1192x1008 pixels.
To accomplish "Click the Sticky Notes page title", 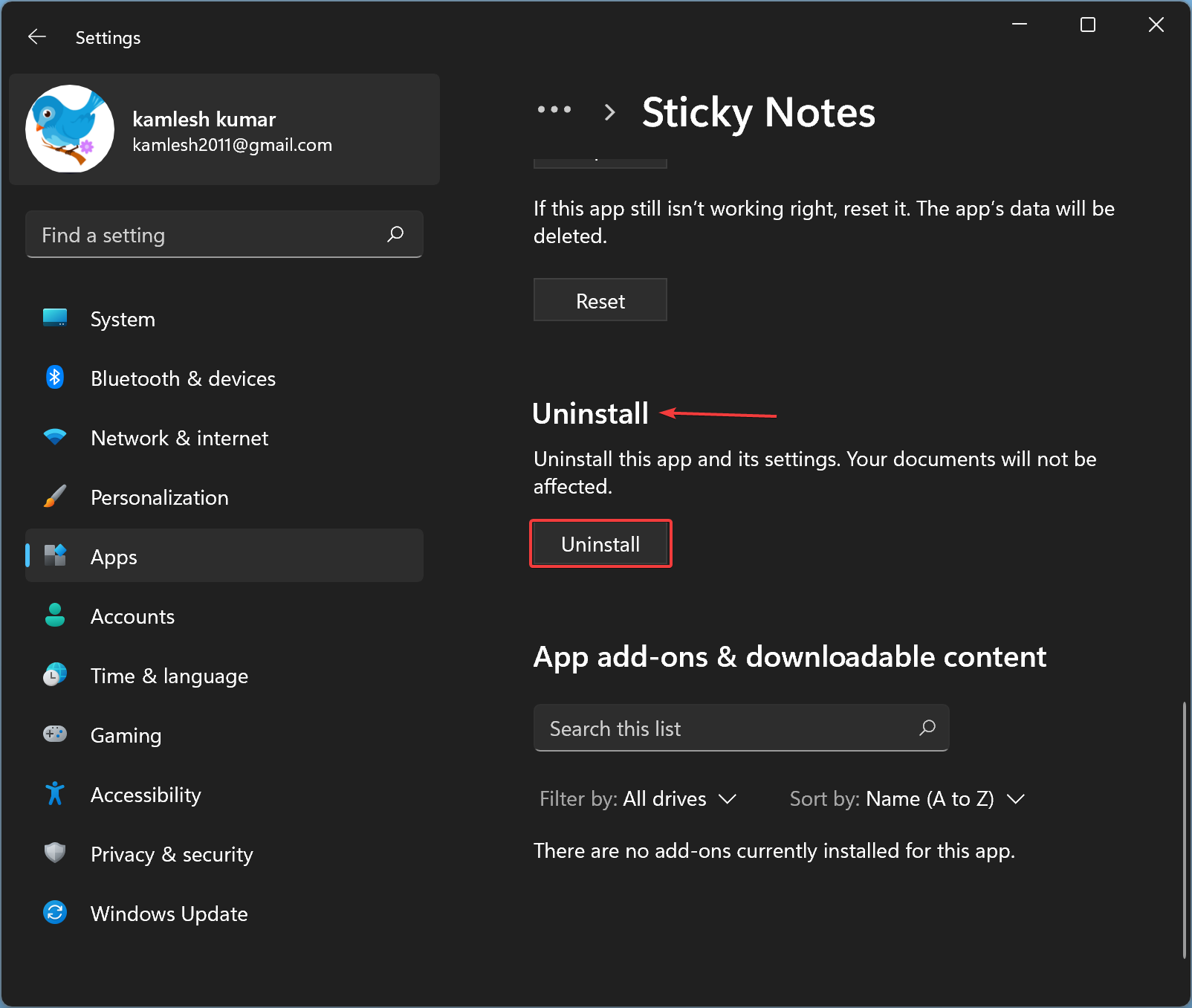I will click(x=759, y=113).
